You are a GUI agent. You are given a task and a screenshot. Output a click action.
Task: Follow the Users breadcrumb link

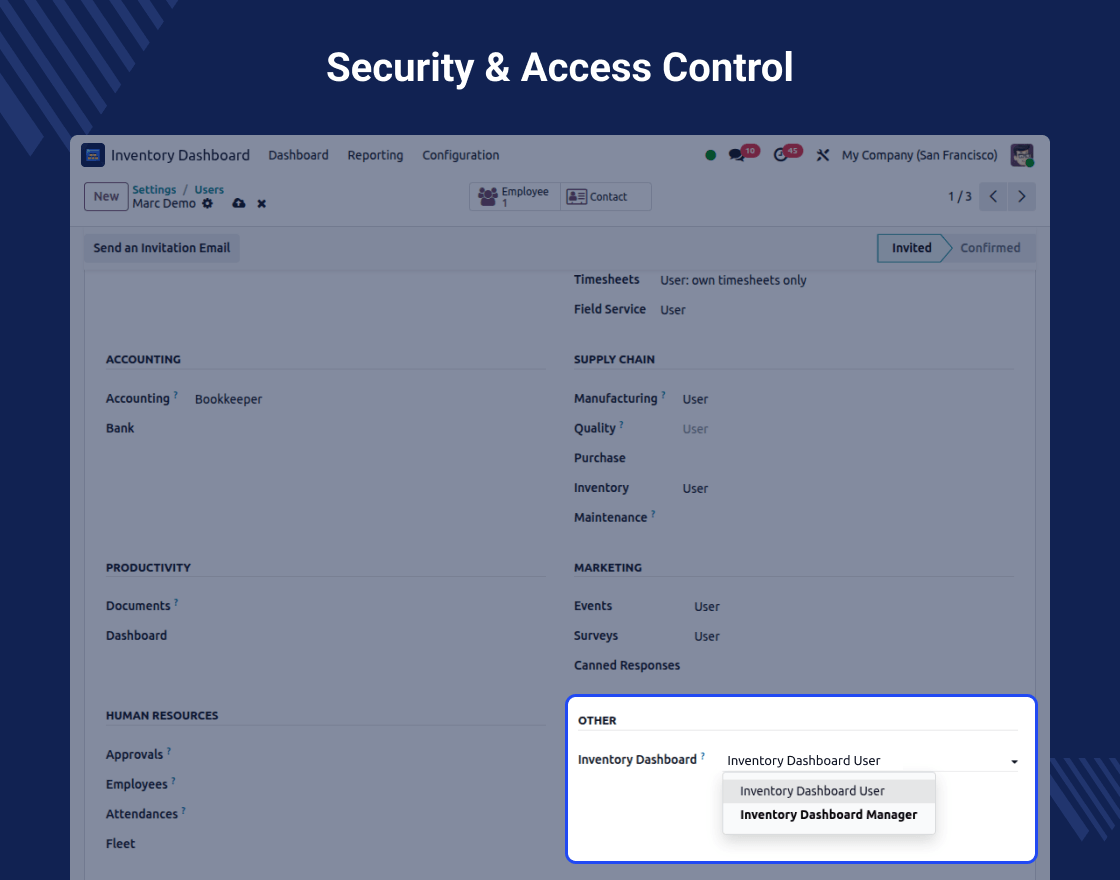209,189
